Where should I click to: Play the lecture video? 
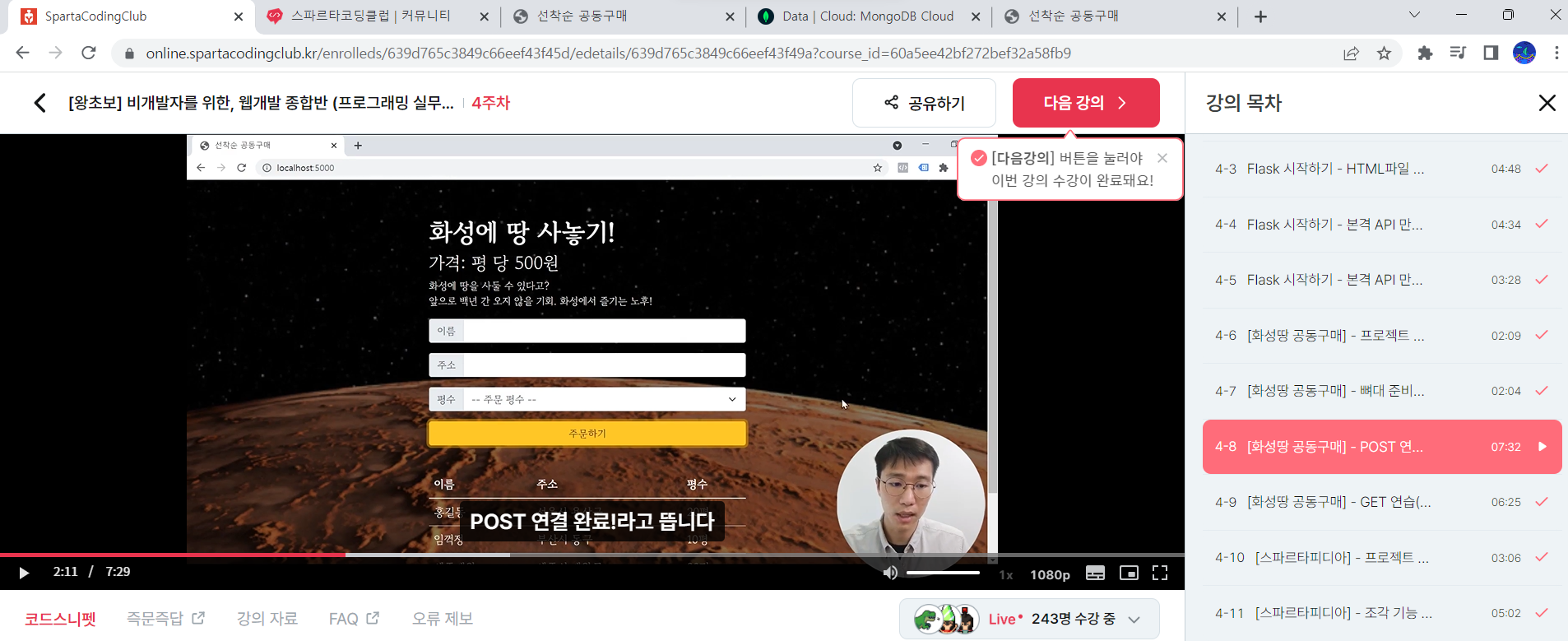[24, 573]
